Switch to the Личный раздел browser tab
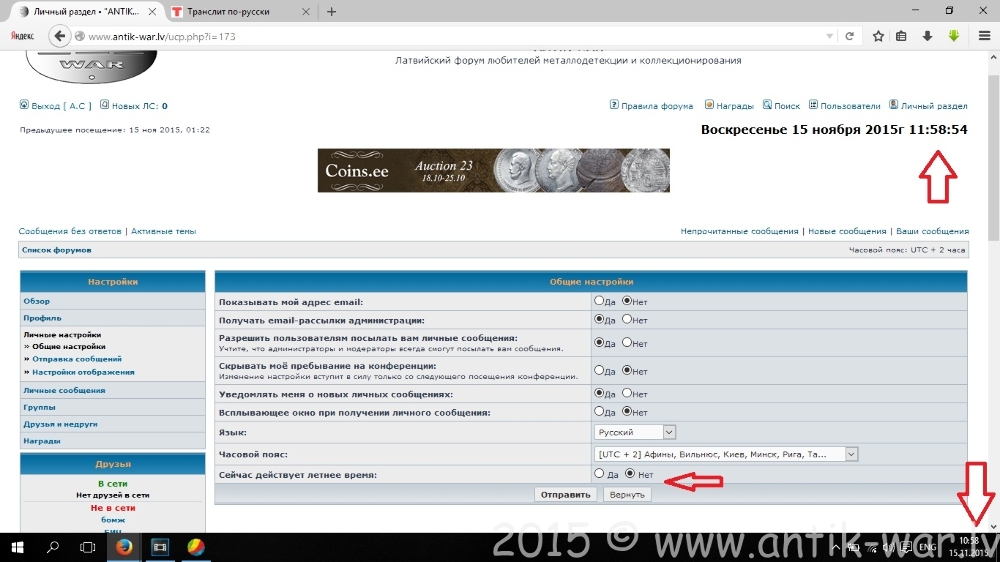Viewport: 1000px width, 562px height. coord(87,11)
